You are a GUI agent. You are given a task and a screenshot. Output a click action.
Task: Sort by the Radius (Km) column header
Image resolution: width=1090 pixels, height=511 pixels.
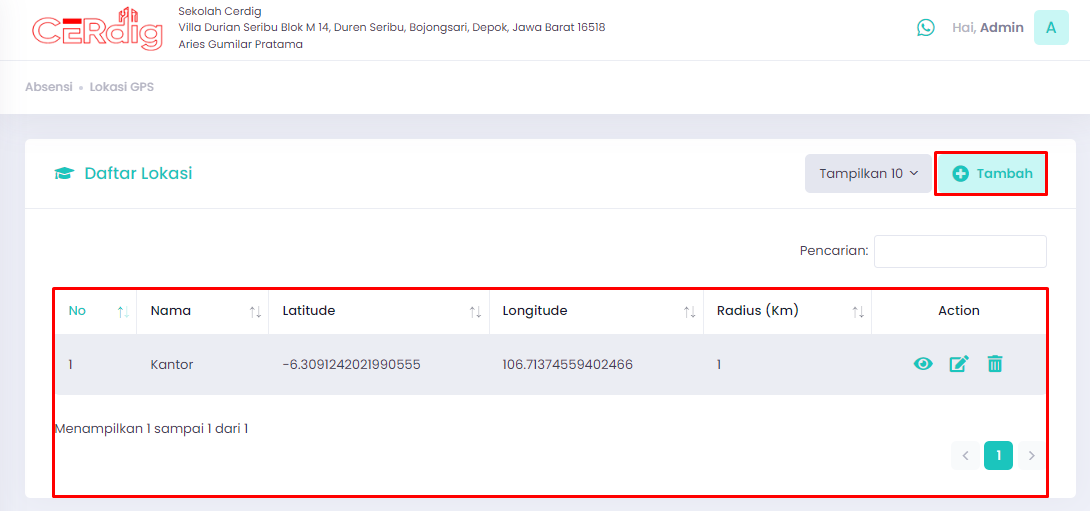[787, 311]
